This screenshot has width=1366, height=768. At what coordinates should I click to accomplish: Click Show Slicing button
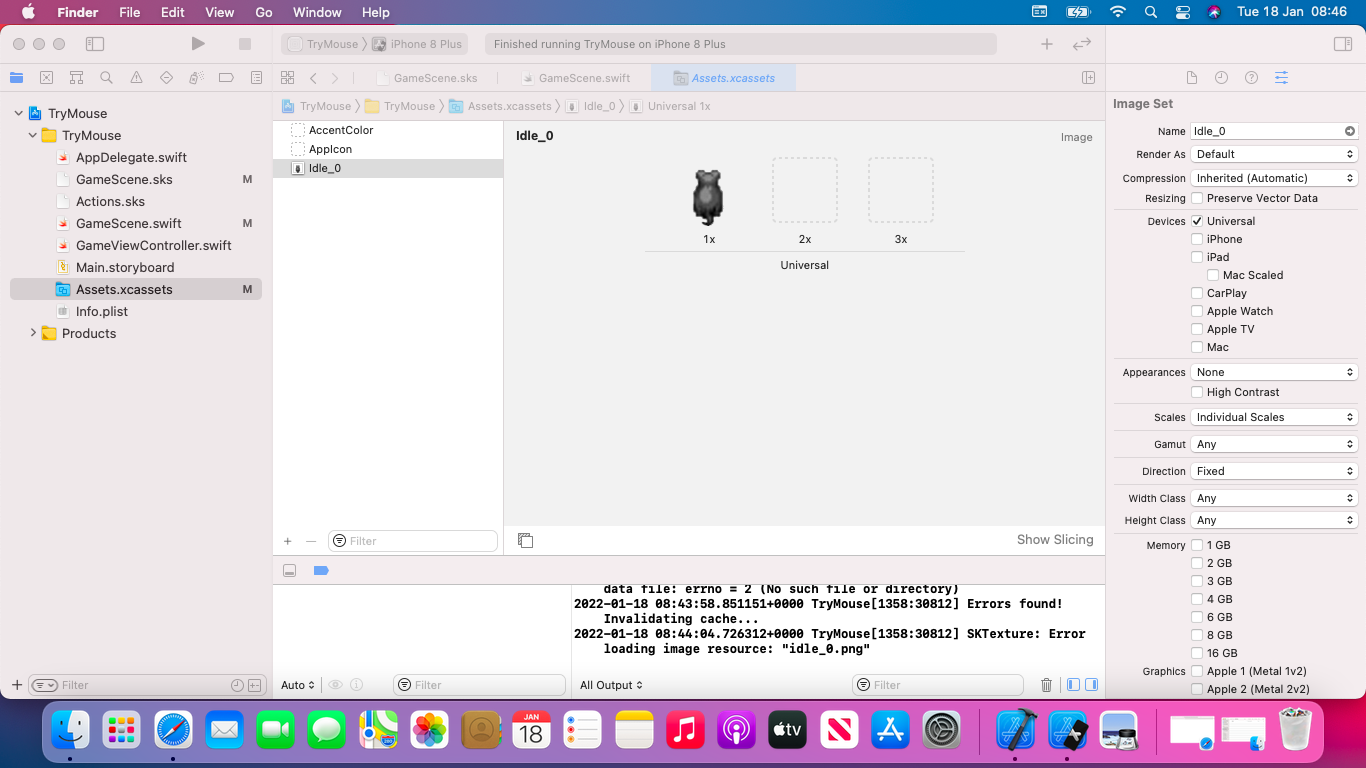tap(1054, 540)
